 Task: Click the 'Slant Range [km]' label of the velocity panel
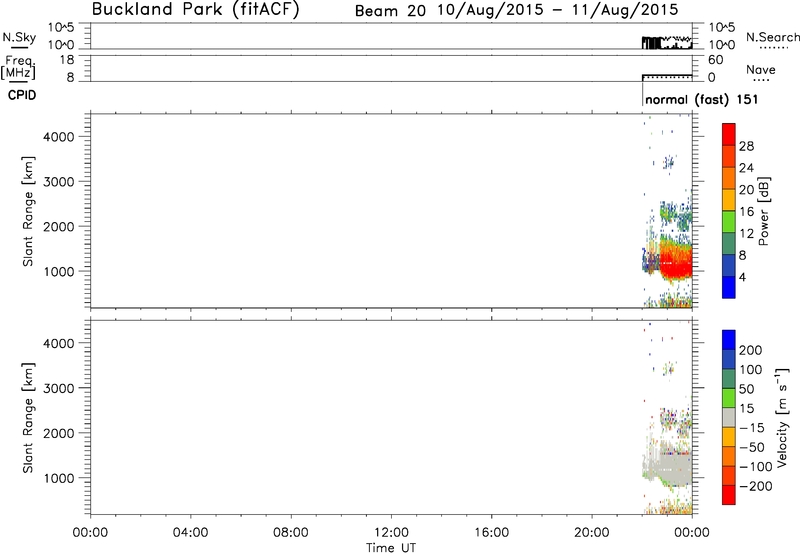[28, 418]
